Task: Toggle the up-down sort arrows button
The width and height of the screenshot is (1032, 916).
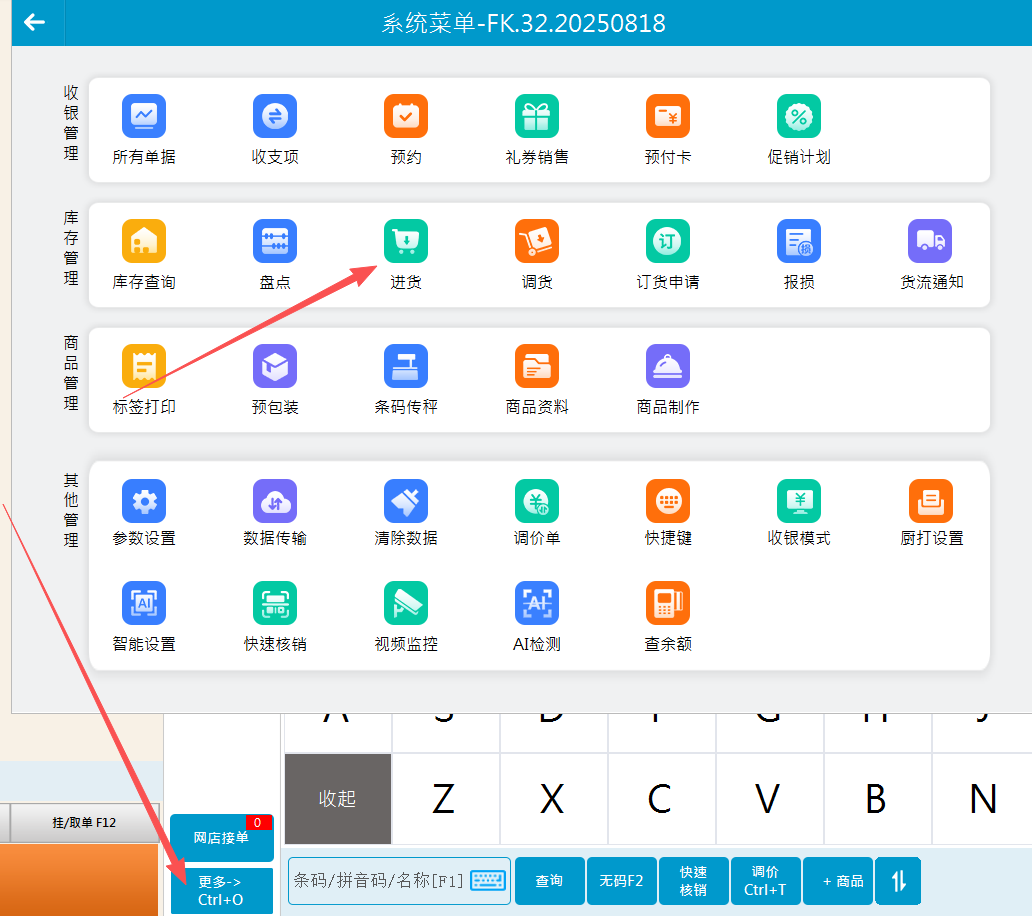Action: [898, 881]
